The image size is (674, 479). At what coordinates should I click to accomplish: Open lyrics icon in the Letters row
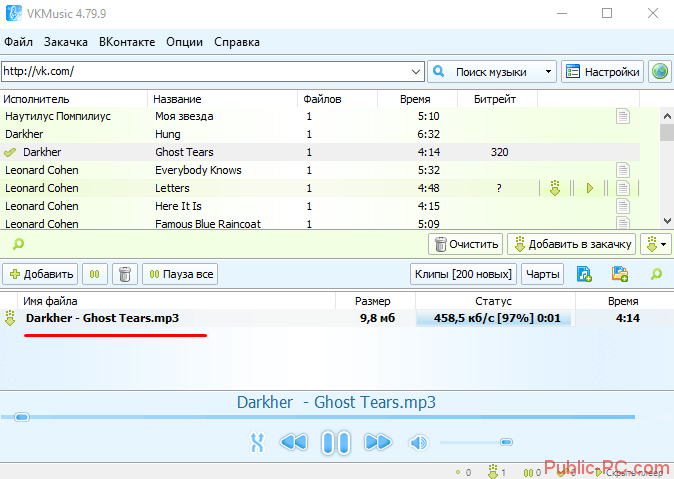click(622, 188)
